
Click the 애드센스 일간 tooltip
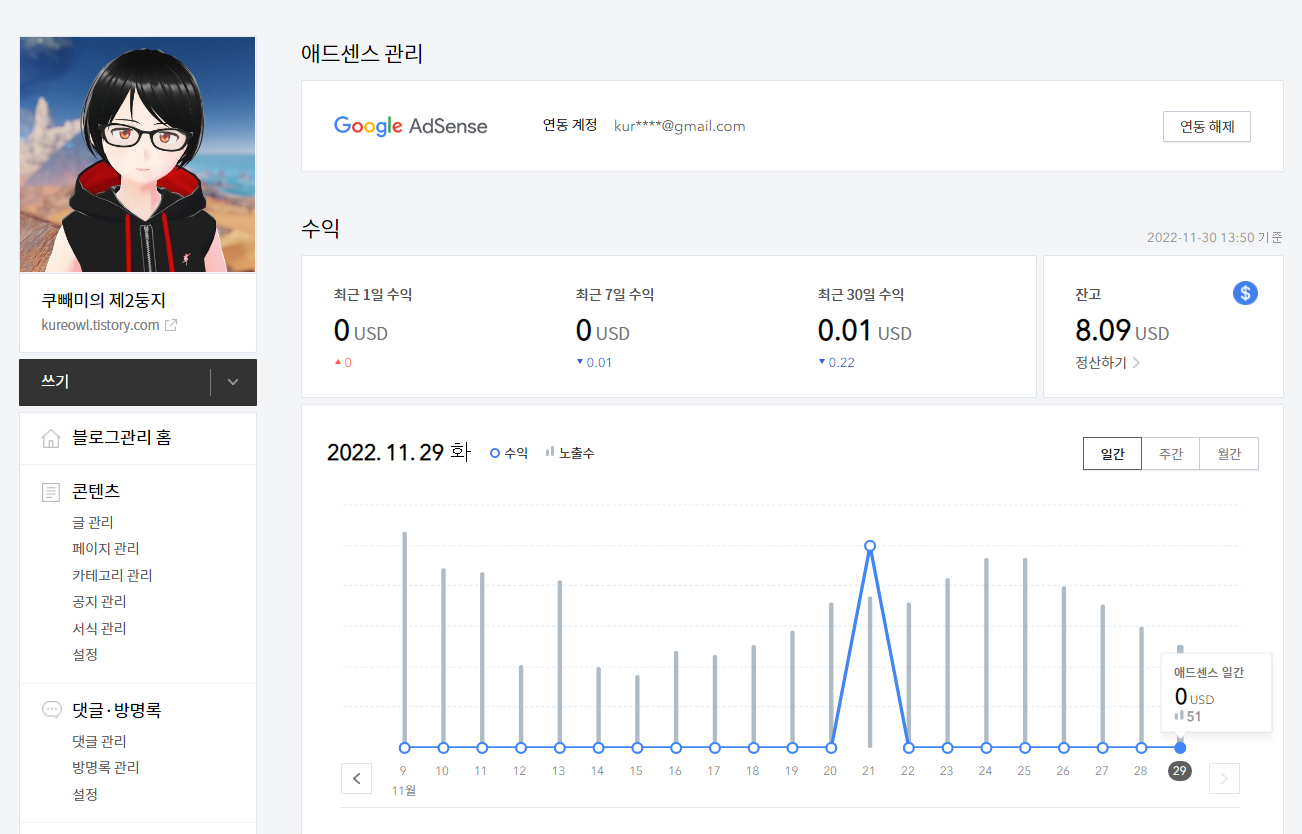[x=1216, y=693]
